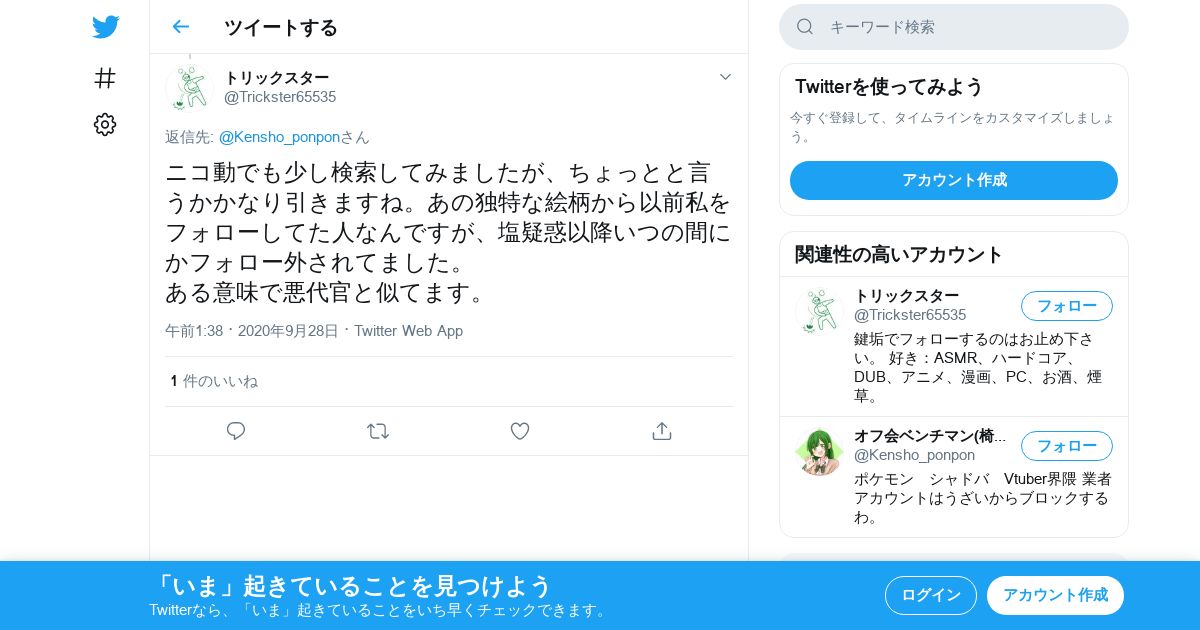Share the tweet via upload icon
Viewport: 1200px width, 630px height.
[661, 431]
